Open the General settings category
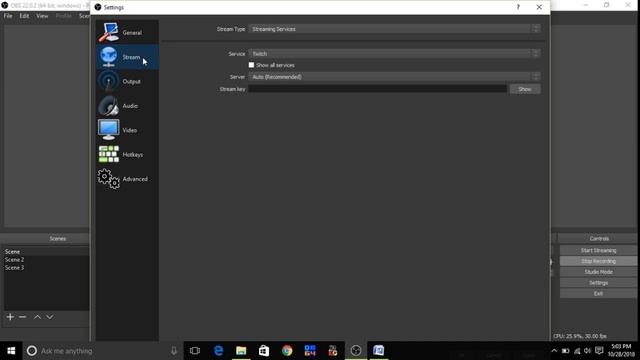640x360 pixels. [x=127, y=32]
